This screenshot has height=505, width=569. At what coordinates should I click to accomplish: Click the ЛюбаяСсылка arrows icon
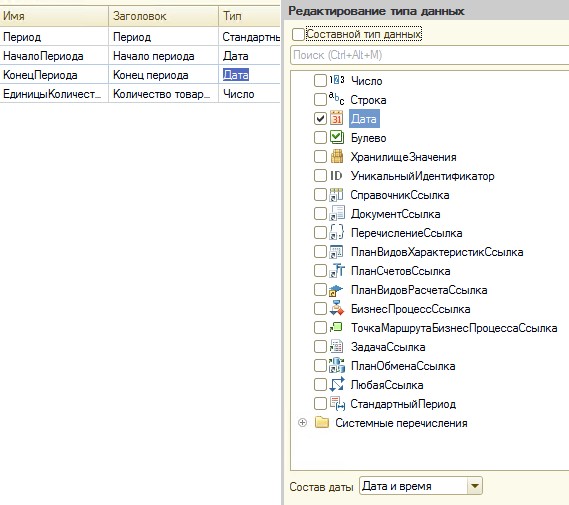click(x=337, y=385)
